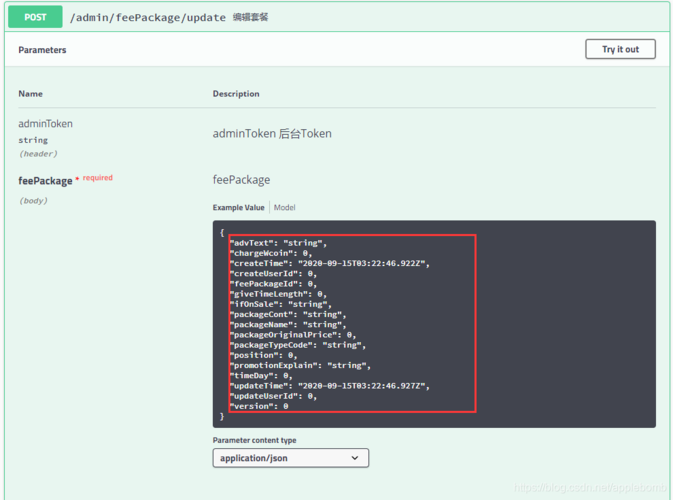This screenshot has height=500, width=673.
Task: Click the "chargeWcoin": 0 line
Action: 271,253
